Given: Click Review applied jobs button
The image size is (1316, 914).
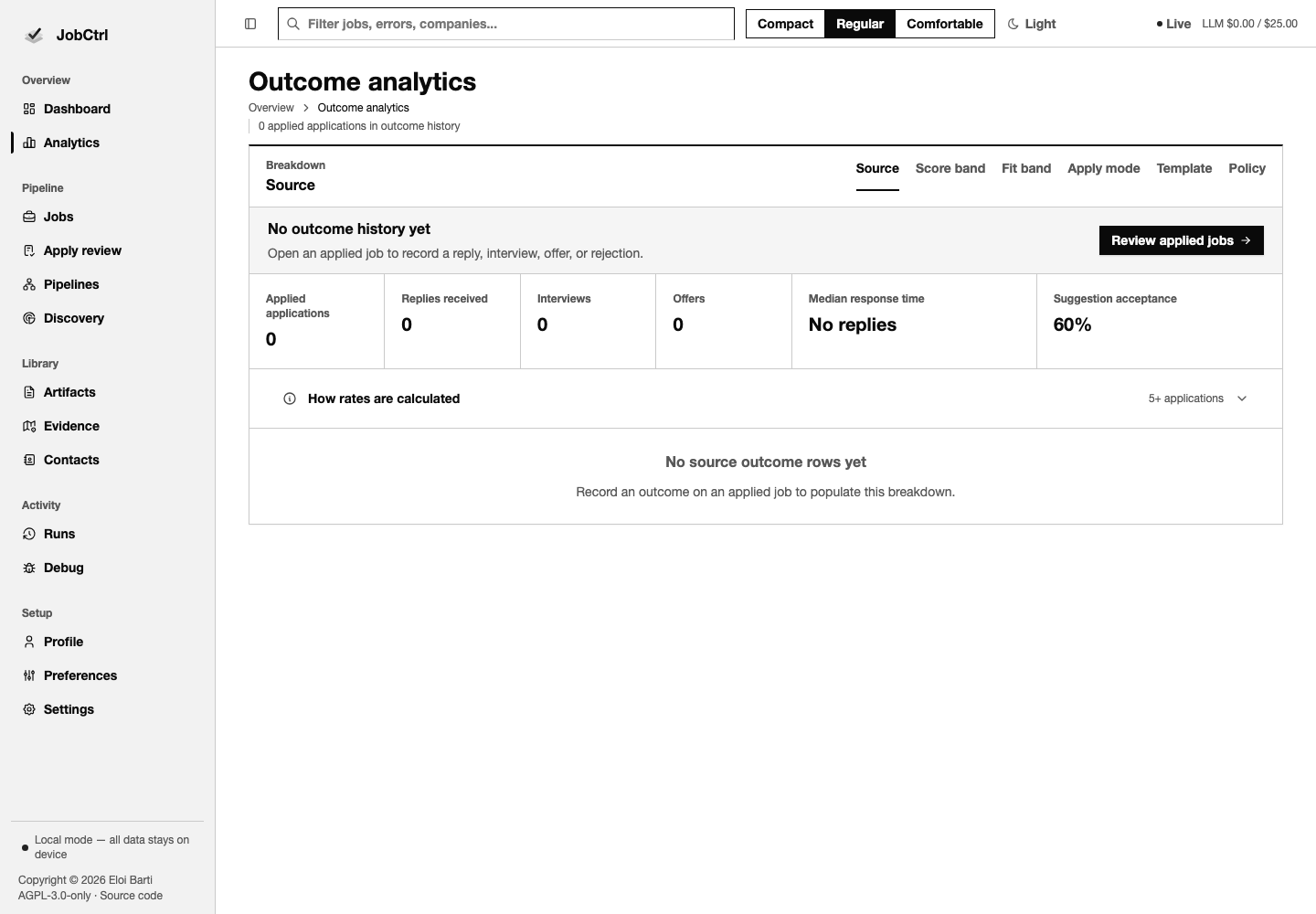Looking at the screenshot, I should tap(1182, 240).
